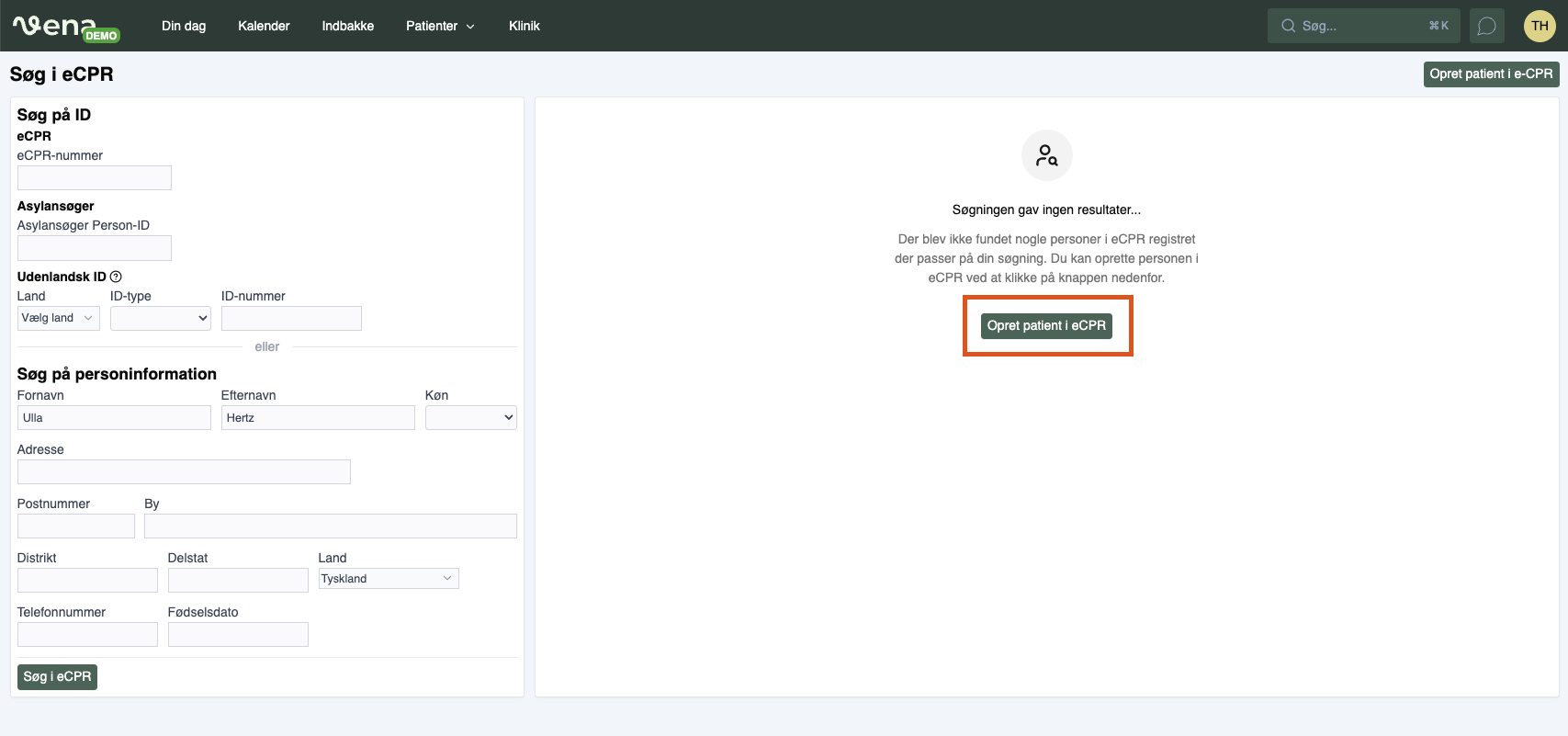Screen dimensions: 1568x736
Task: Open the chat messages icon
Action: (1486, 26)
